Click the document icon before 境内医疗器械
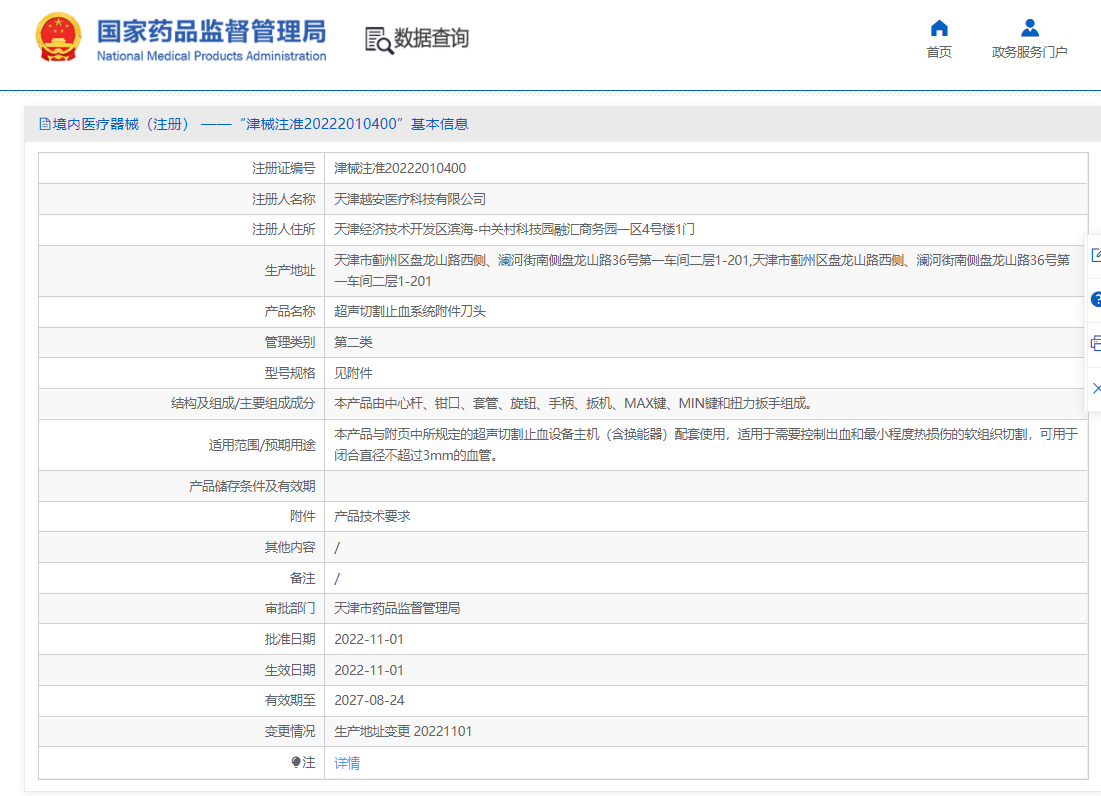The image size is (1101, 796). click(x=45, y=124)
